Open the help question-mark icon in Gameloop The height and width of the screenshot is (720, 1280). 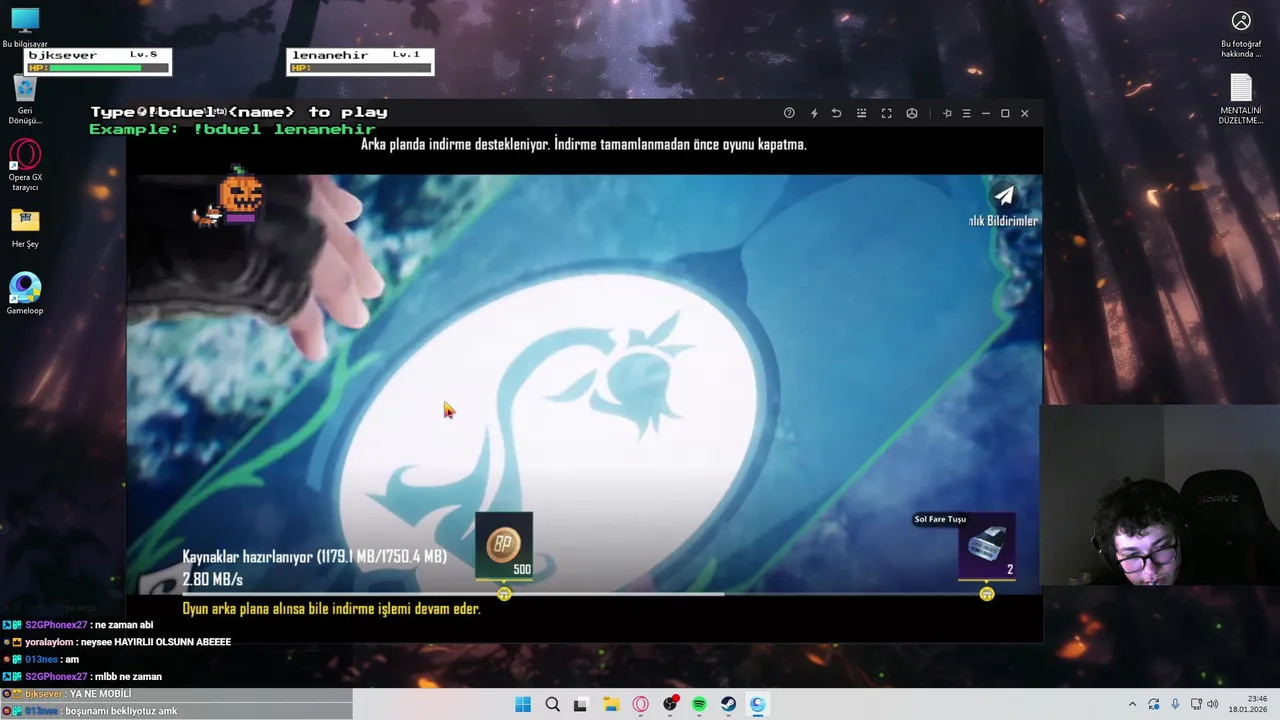tap(789, 113)
